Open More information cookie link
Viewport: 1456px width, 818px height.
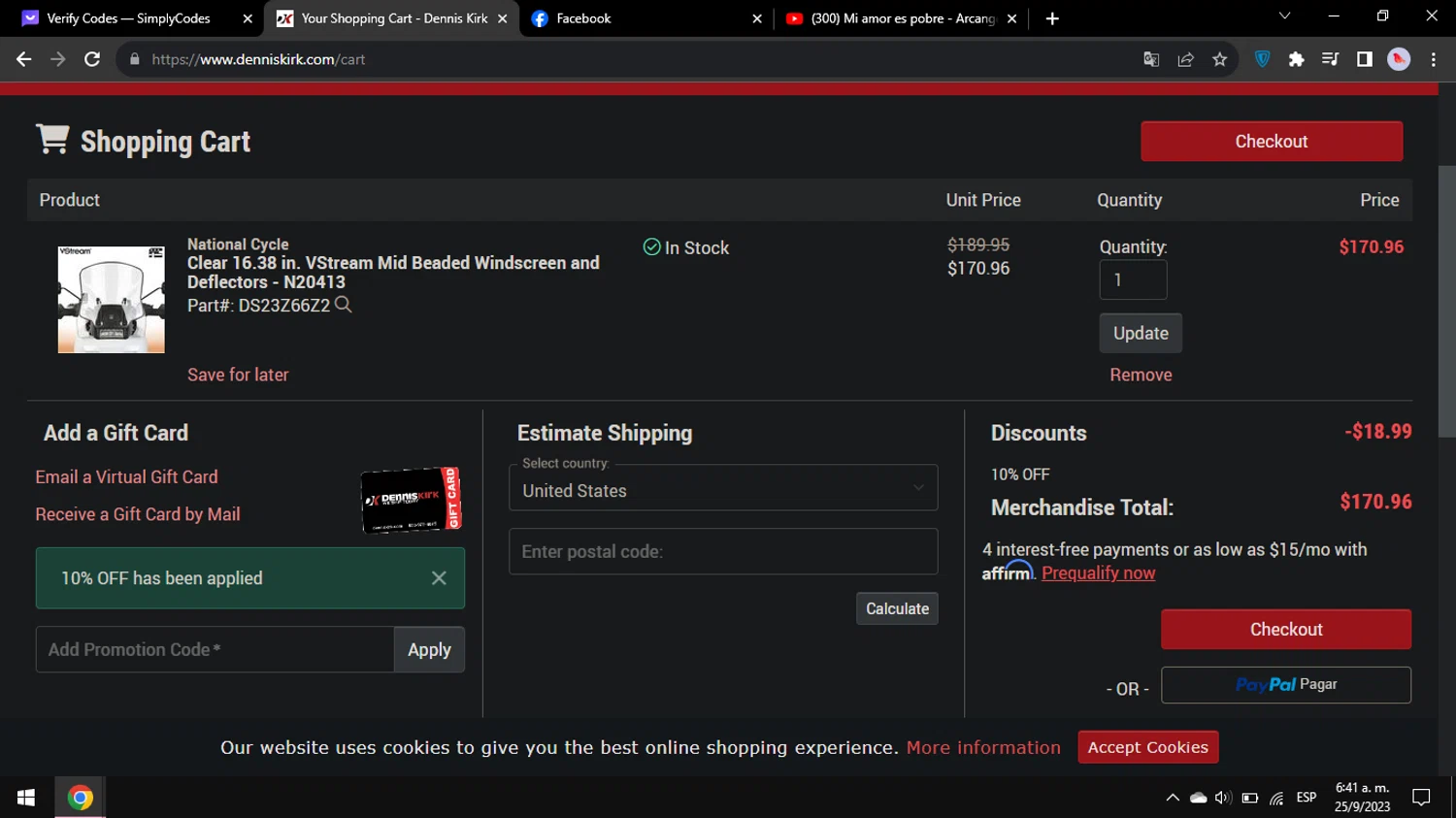983,747
